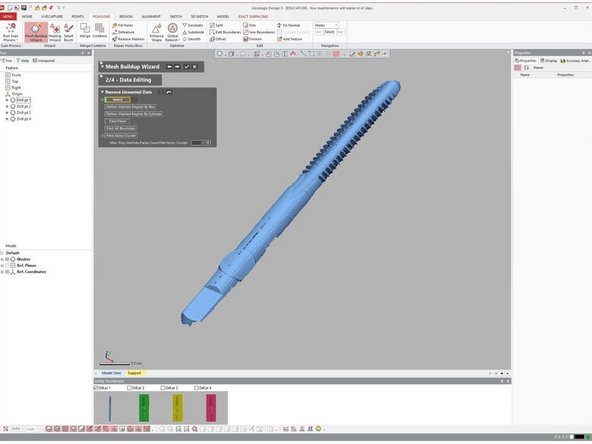Viewport: 592px width, 444px height.
Task: Expand the Drill pt 4 tree item
Action: click(7, 119)
